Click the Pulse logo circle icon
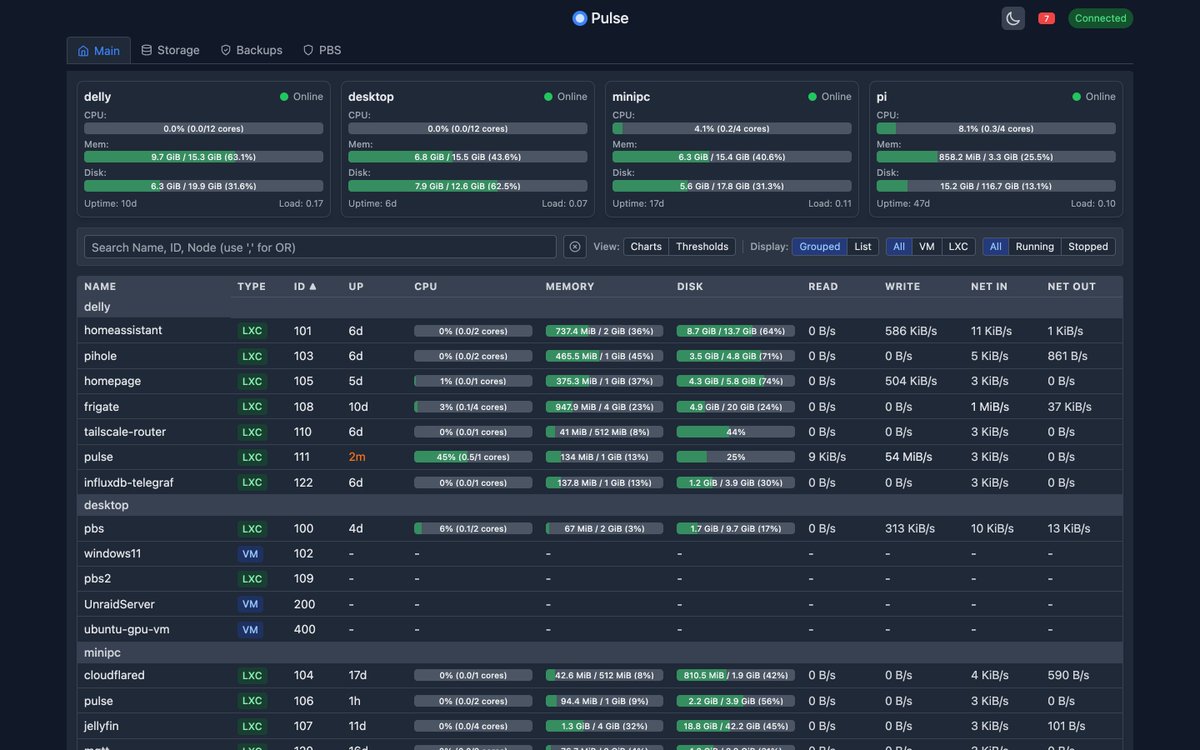The image size is (1200, 750). tap(579, 18)
